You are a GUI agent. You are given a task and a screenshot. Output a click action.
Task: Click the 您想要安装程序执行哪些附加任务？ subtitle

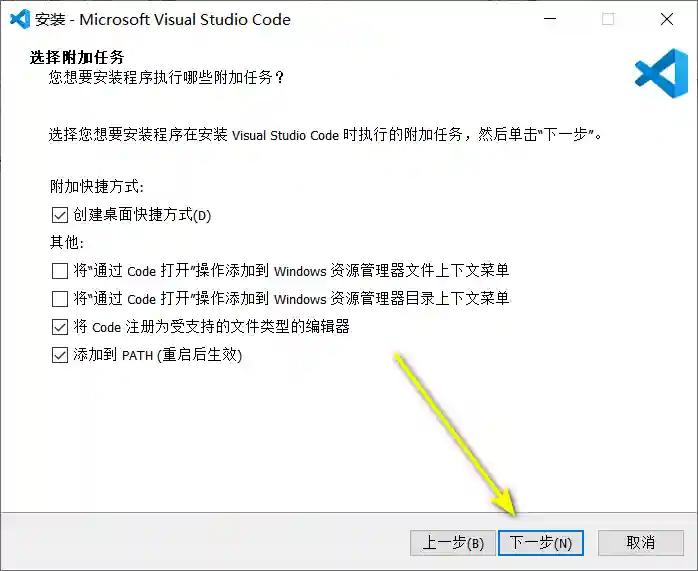[x=166, y=77]
